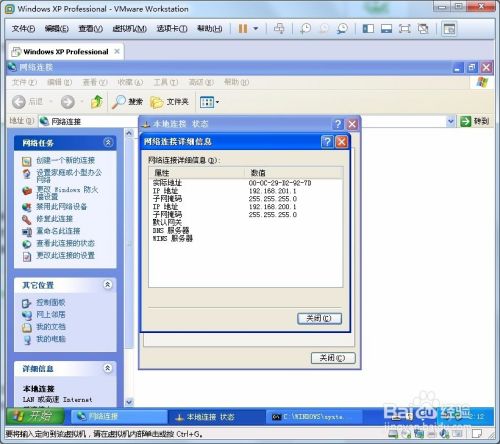Screen dimensions: 500x444
Task: Go up one folder level in 网络连接
Action: click(x=97, y=102)
